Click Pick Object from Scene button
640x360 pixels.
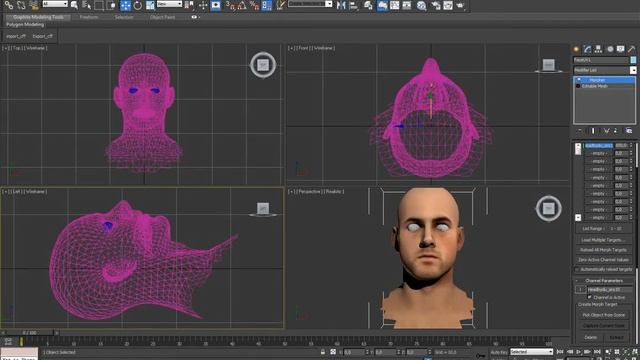coord(603,315)
